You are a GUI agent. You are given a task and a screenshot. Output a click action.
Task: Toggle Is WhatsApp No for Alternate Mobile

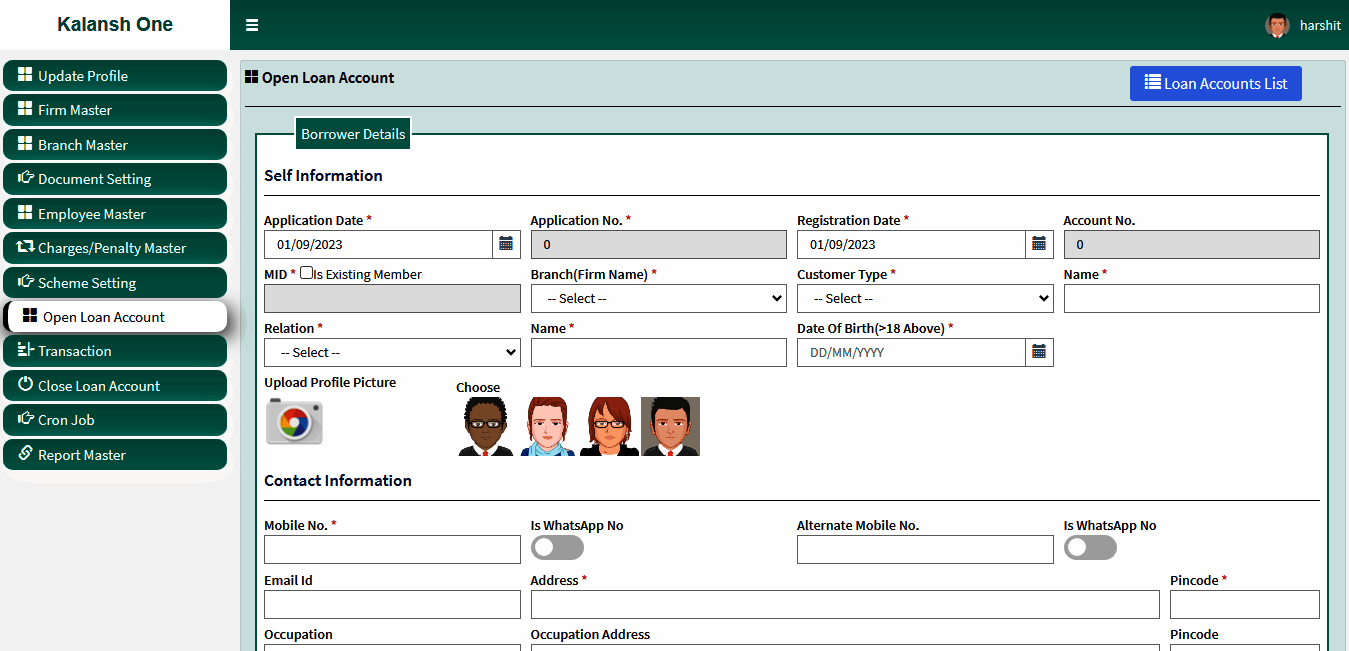(1090, 548)
